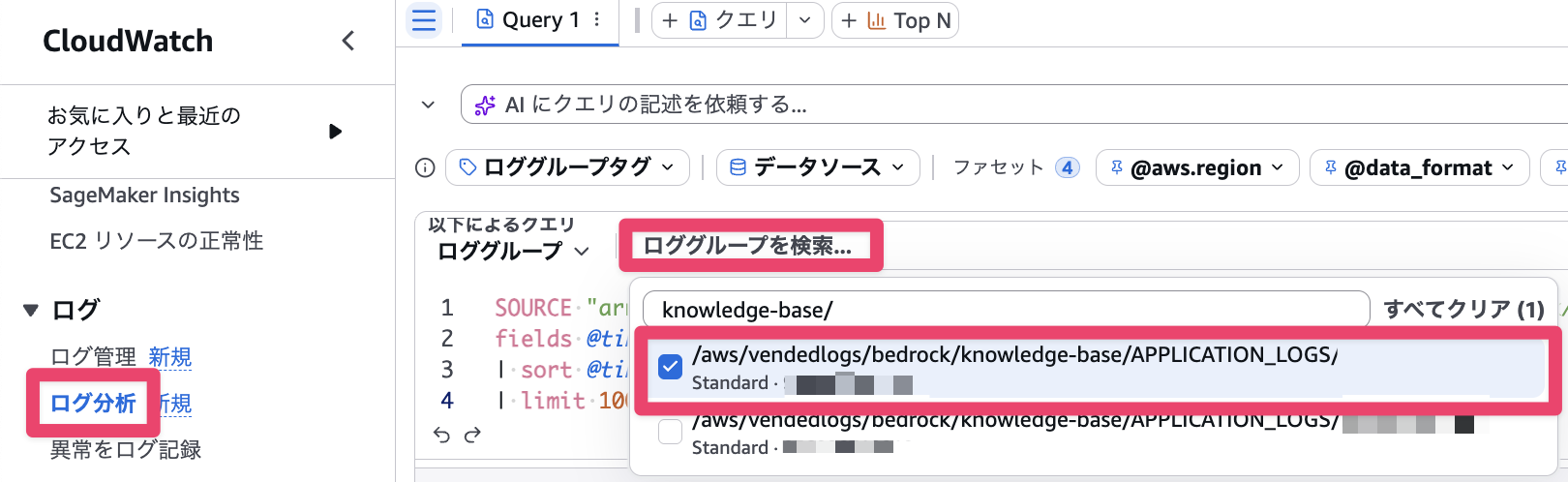Open the @data_format facet dropdown
1568x482 pixels.
1420,167
